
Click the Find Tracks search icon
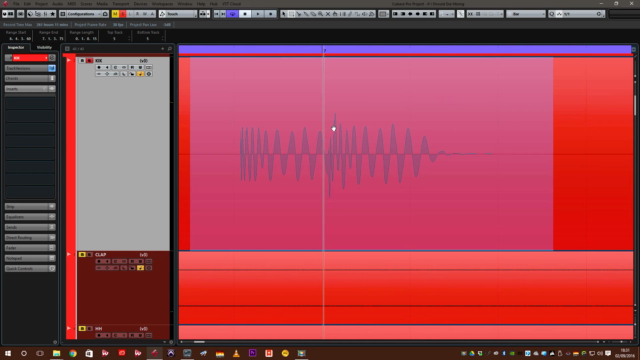tap(169, 49)
